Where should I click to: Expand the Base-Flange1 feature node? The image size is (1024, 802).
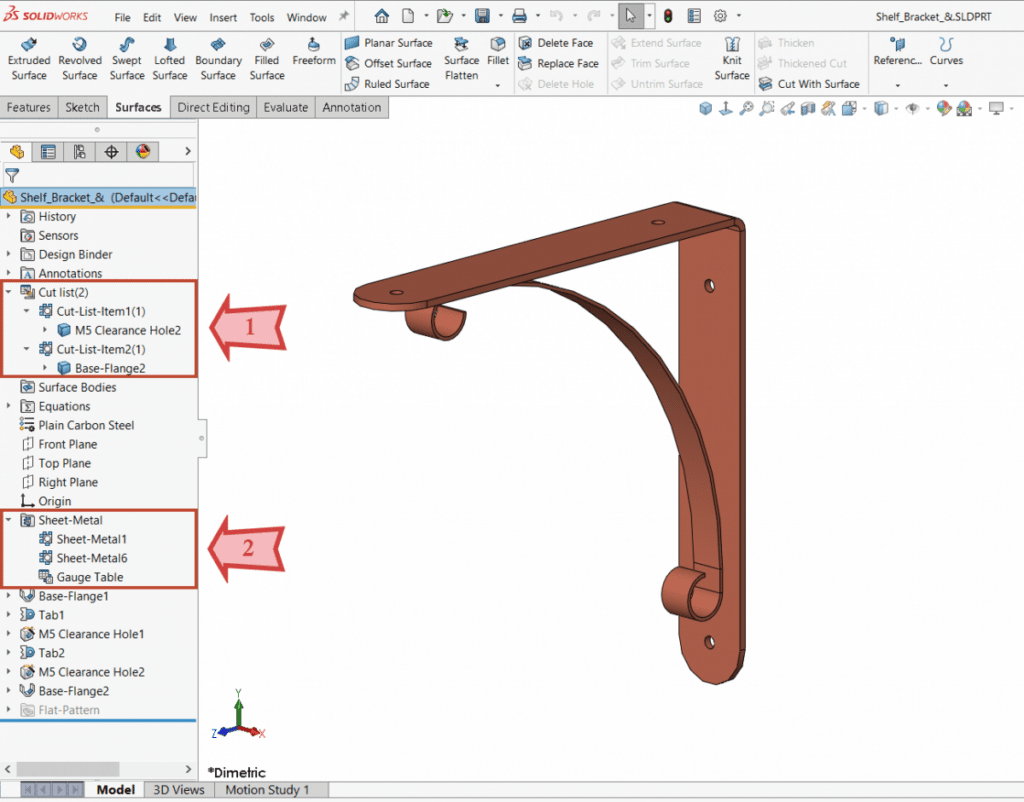point(8,595)
